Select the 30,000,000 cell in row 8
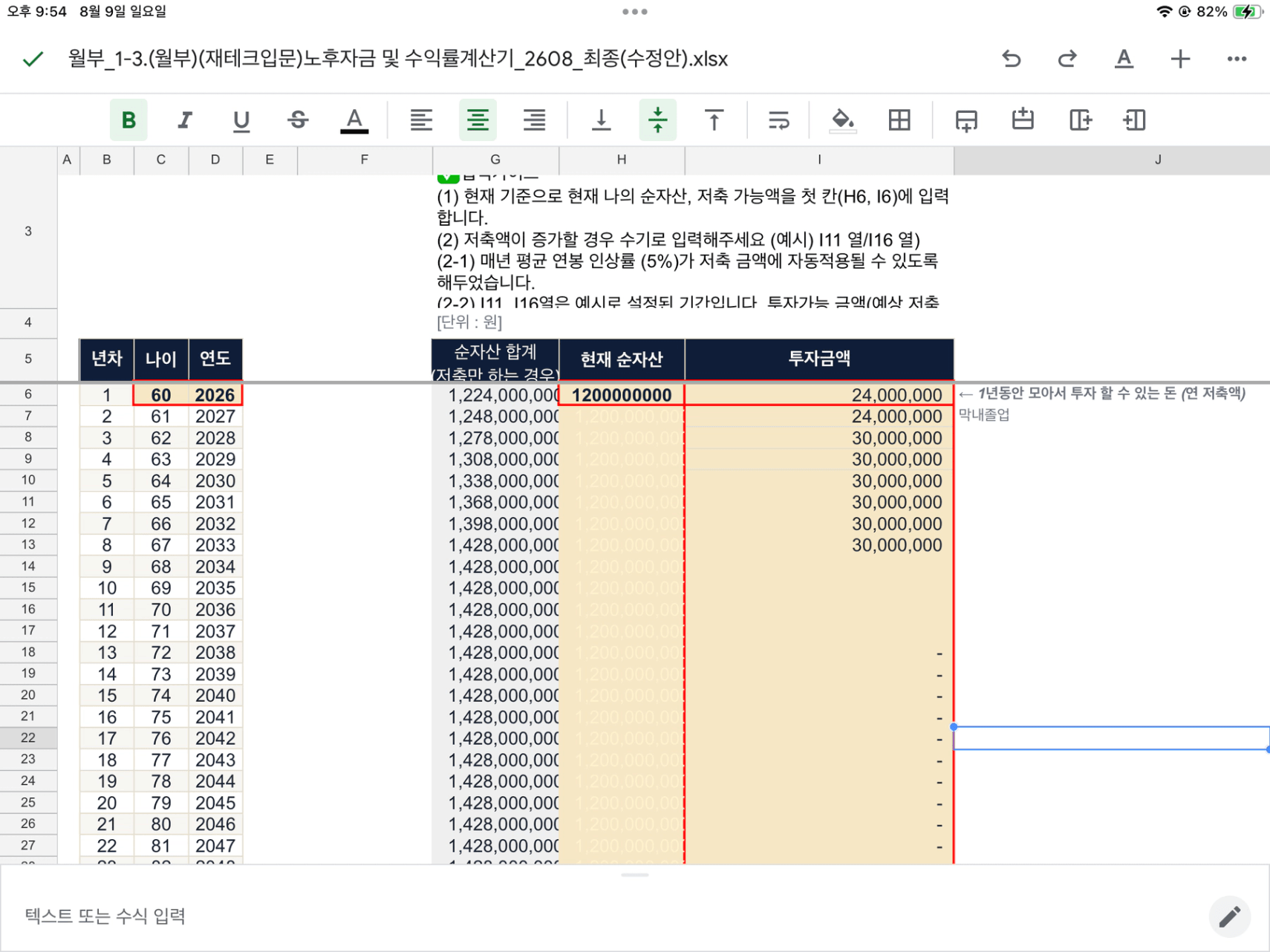This screenshot has width=1270, height=952. 819,438
